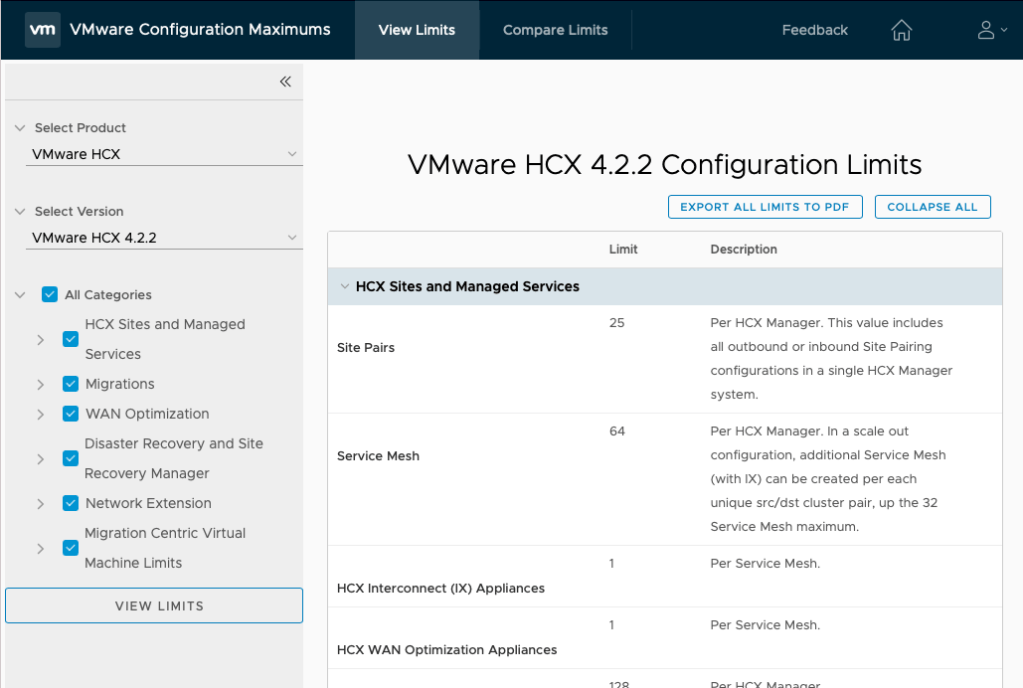The height and width of the screenshot is (688, 1023).
Task: Toggle the WAN Optimization checkbox
Action: click(x=70, y=414)
